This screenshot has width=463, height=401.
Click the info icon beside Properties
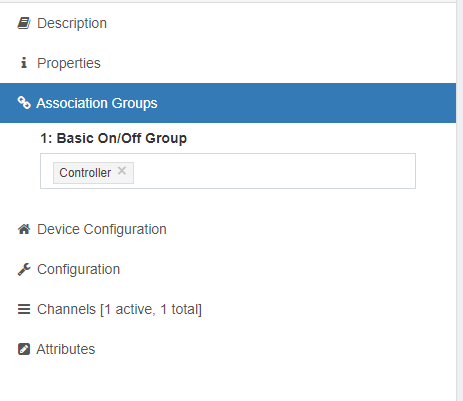(x=24, y=63)
